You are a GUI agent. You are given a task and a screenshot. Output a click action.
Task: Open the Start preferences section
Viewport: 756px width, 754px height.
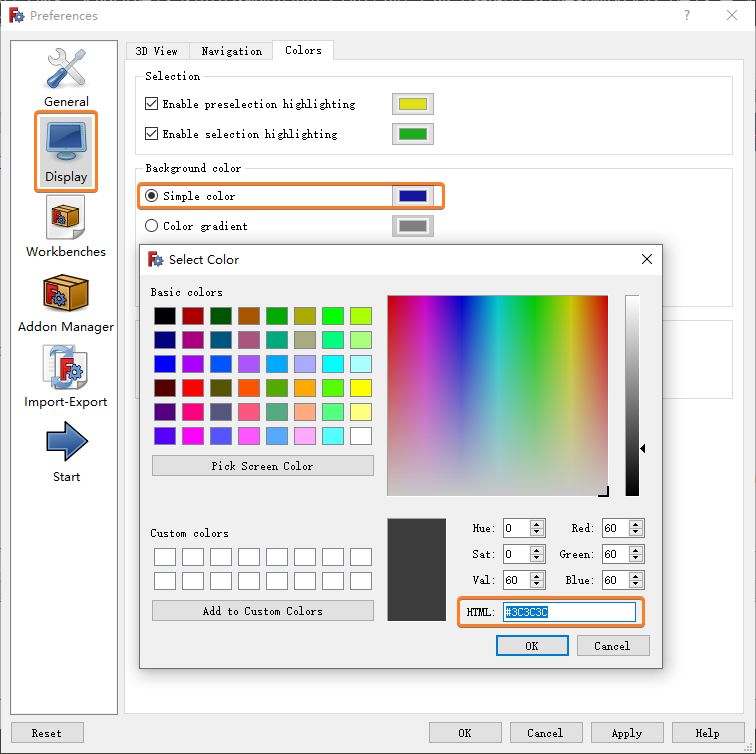pos(66,452)
